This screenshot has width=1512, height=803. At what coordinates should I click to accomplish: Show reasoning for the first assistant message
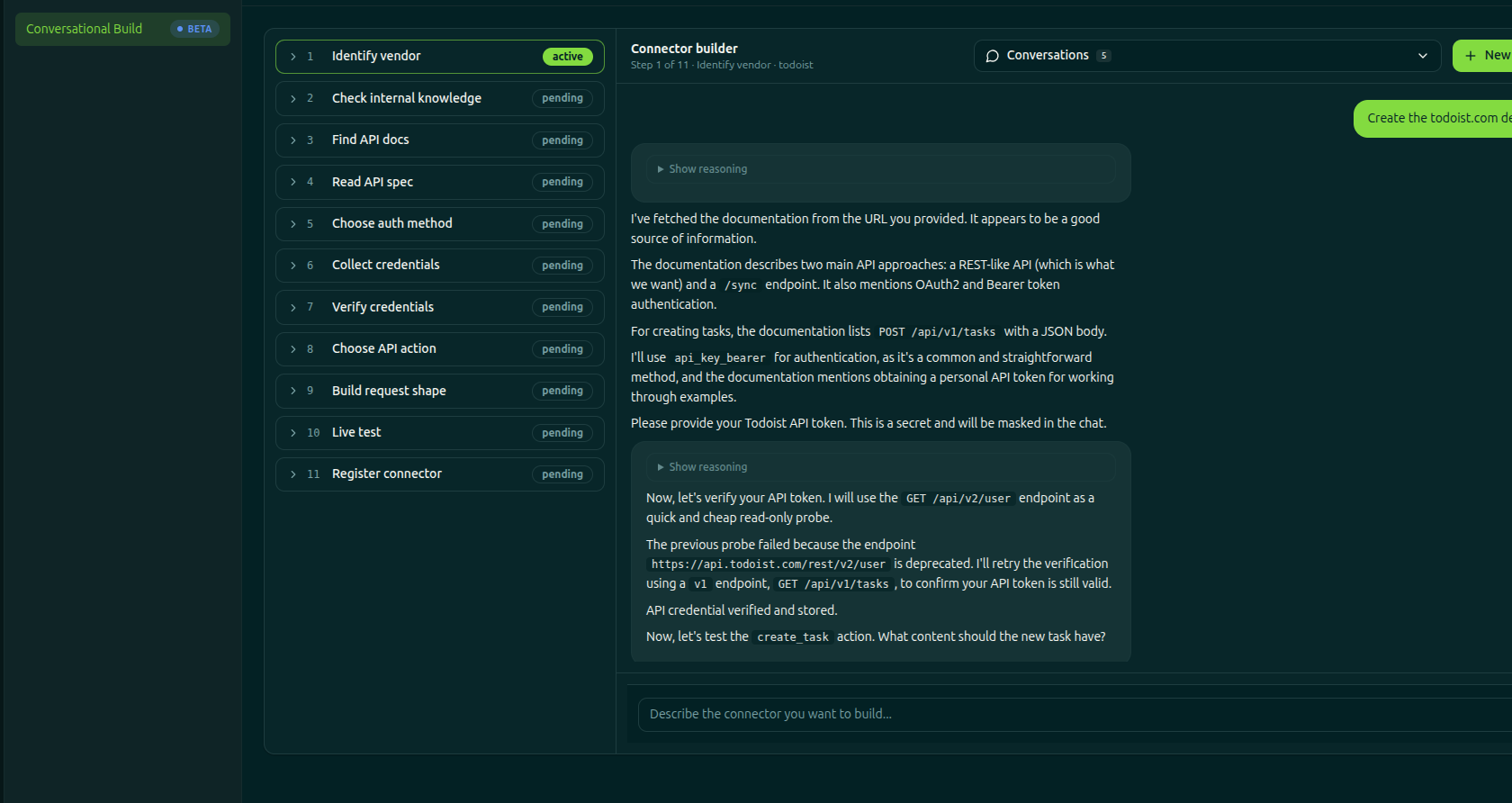point(880,169)
